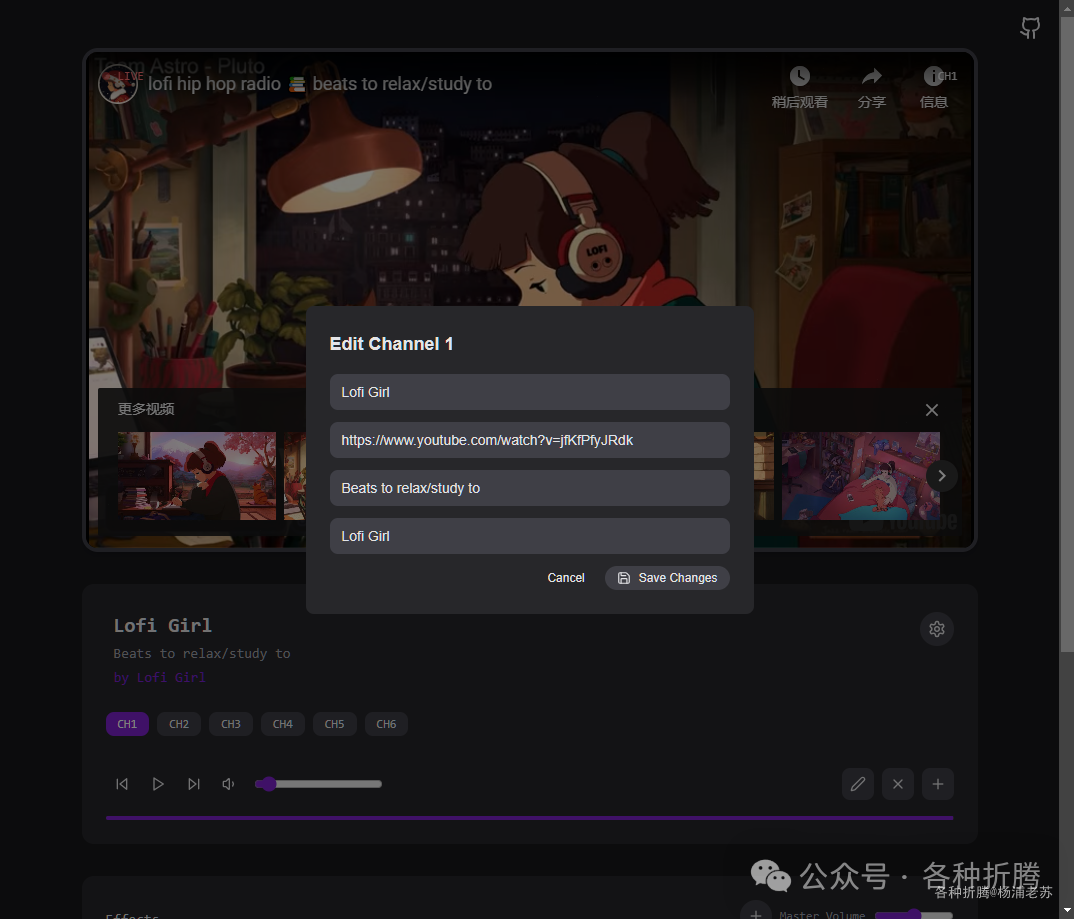Click the description field Beats to relax/study to
Viewport: 1074px width, 919px height.
pyautogui.click(x=529, y=488)
